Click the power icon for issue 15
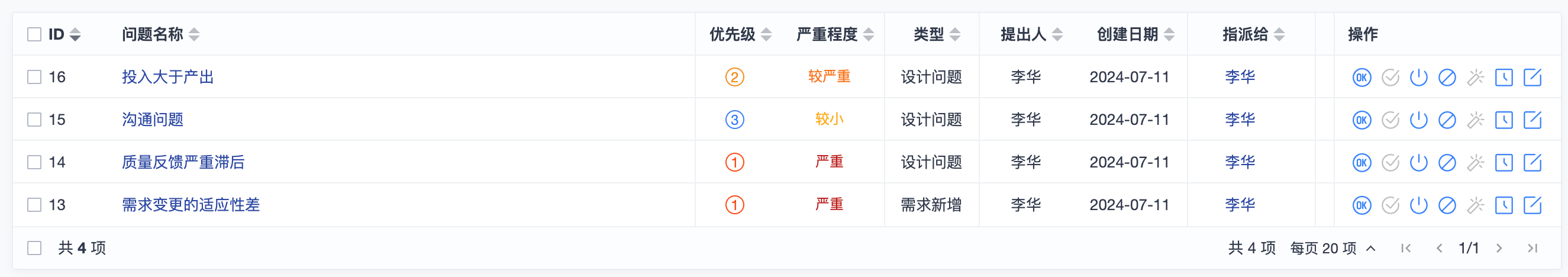Viewport: 1568px width, 277px height. [1418, 120]
